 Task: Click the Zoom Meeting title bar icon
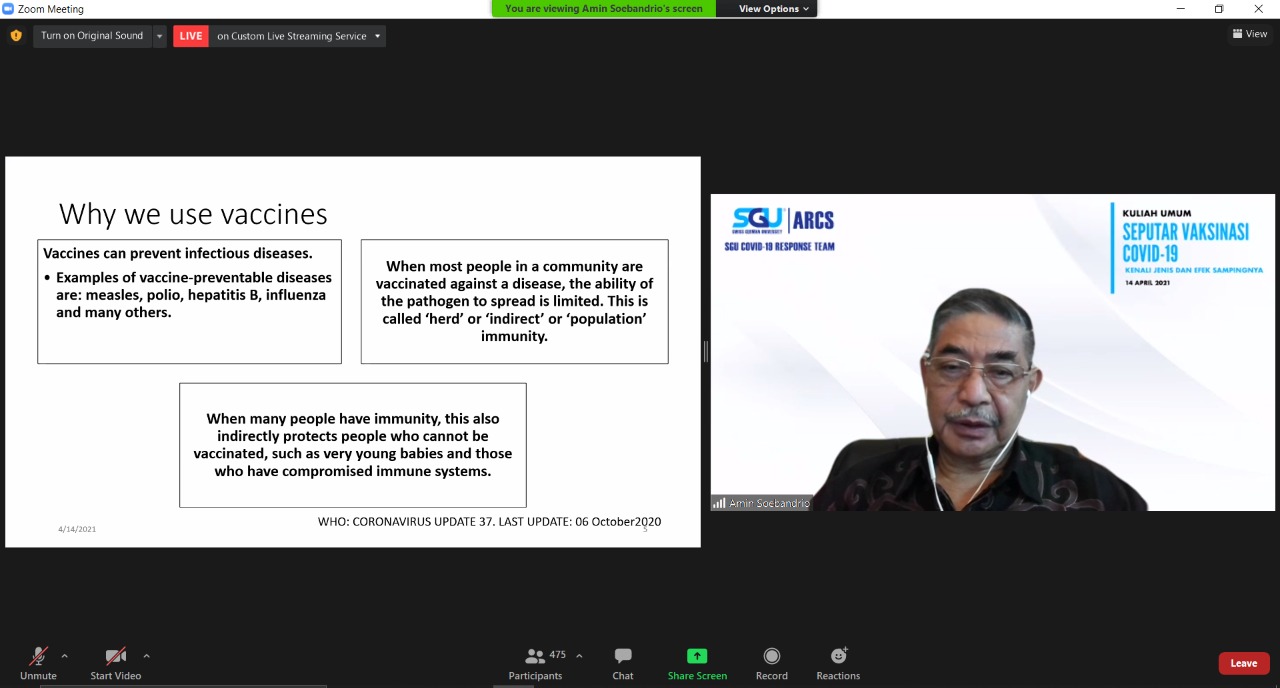(x=8, y=9)
